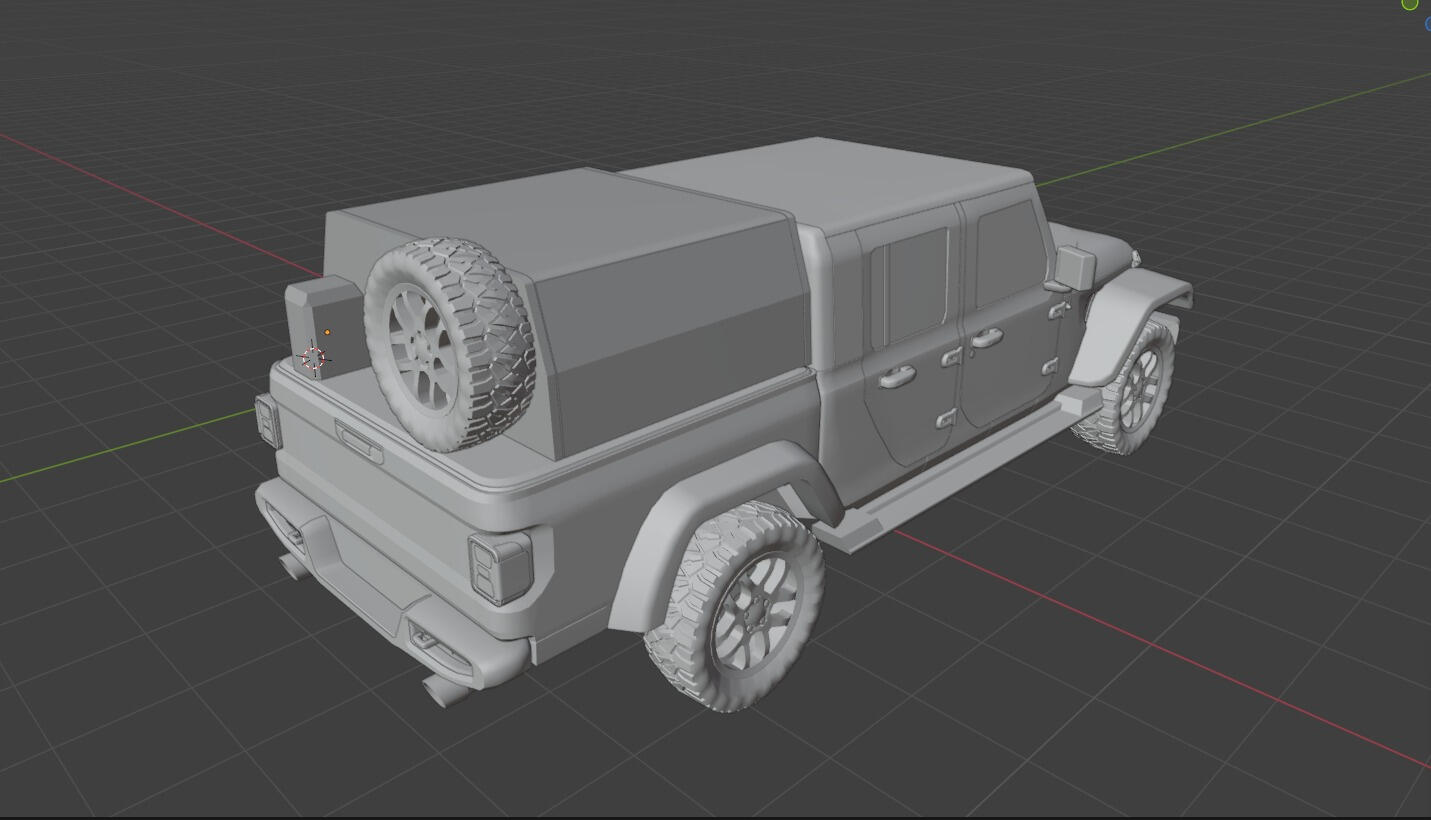Click the rear window of the cab door

click(918, 283)
